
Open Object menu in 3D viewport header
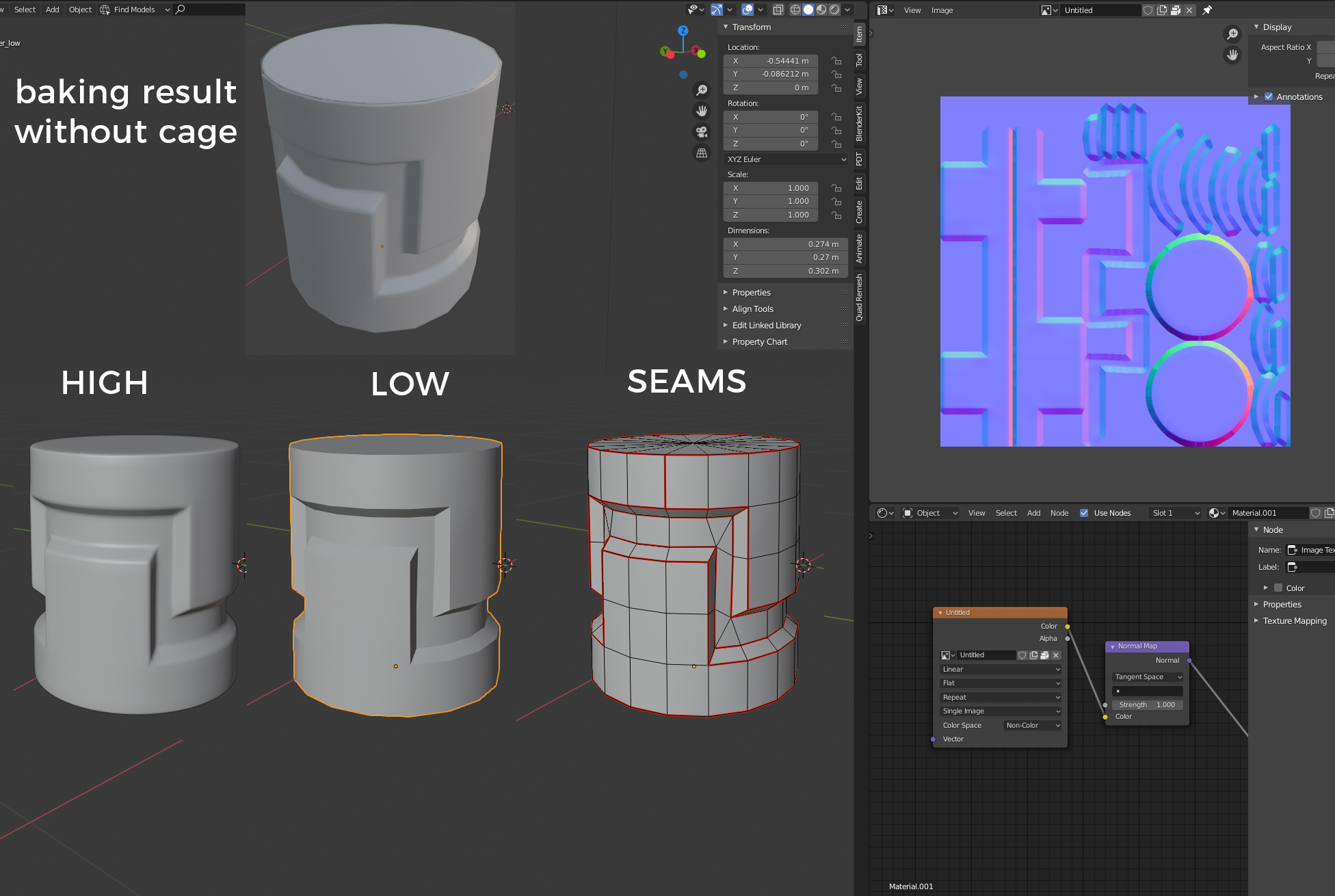(80, 10)
